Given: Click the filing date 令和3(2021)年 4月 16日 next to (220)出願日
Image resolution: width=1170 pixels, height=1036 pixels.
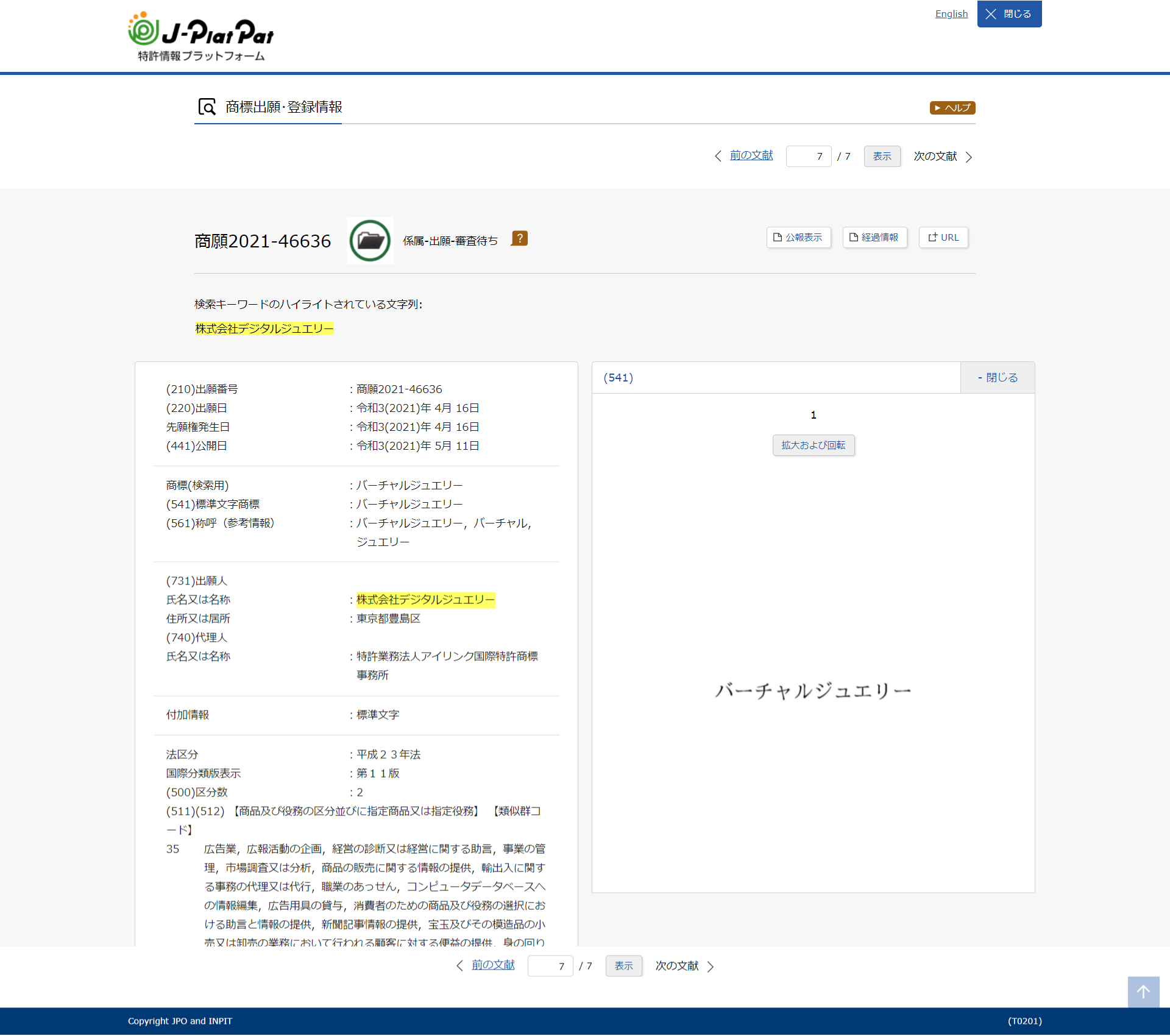Looking at the screenshot, I should [417, 408].
